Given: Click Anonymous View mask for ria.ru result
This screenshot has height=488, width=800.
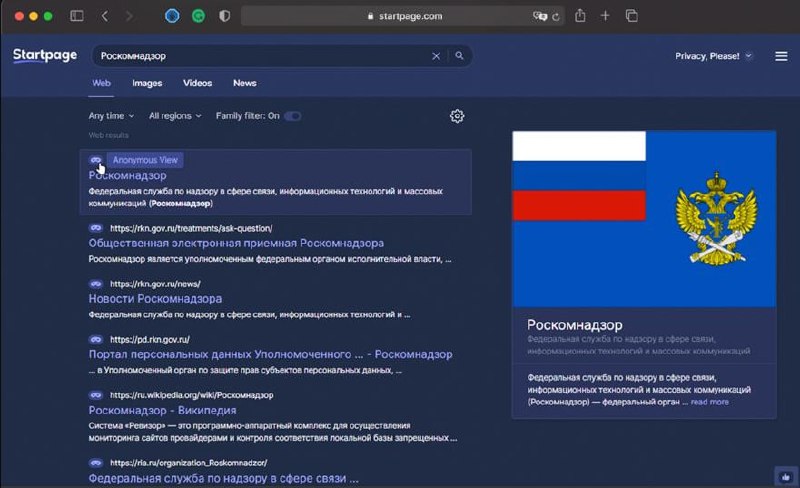Looking at the screenshot, I should [95, 462].
